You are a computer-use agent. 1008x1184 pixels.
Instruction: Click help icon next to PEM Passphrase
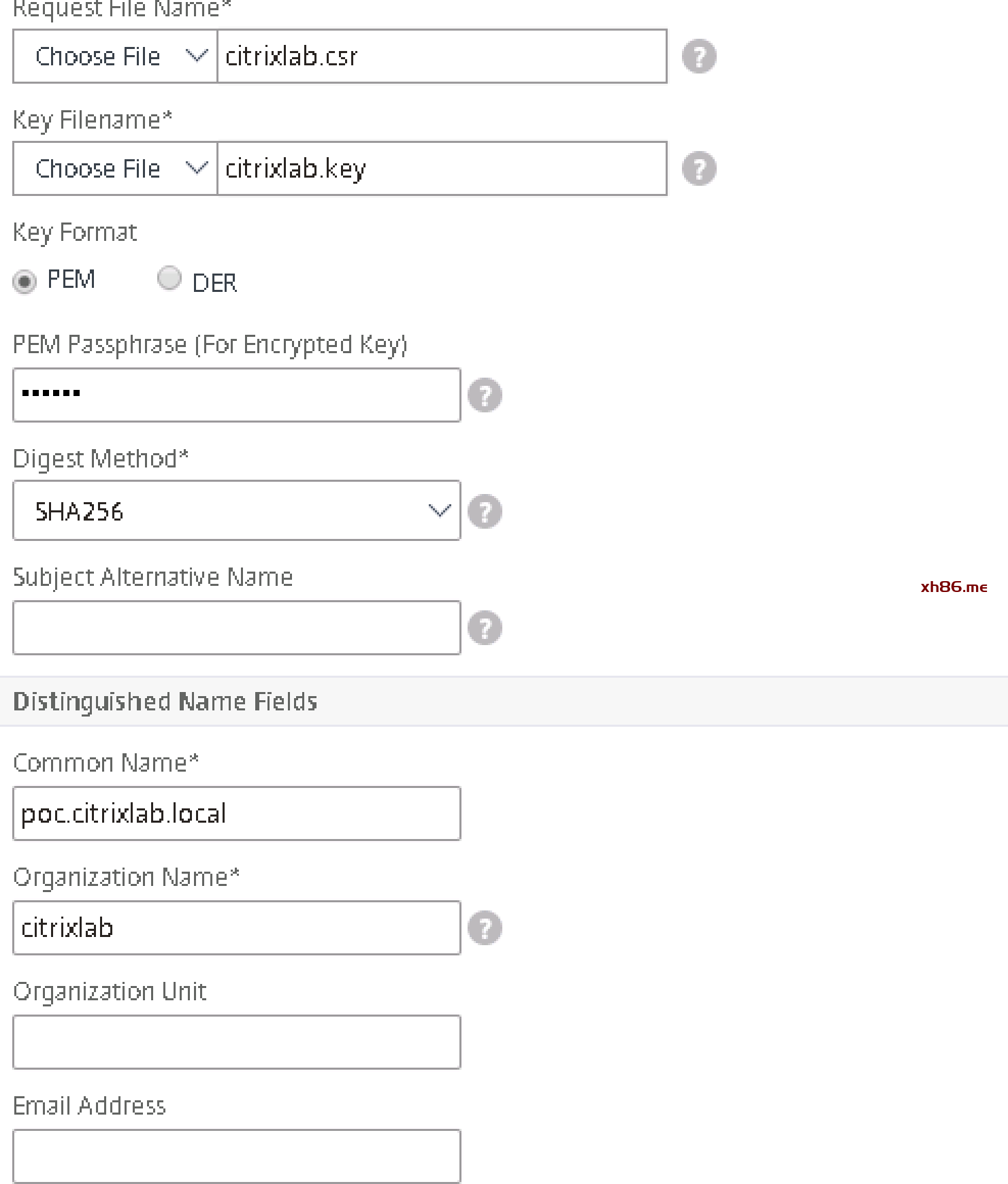(x=485, y=395)
